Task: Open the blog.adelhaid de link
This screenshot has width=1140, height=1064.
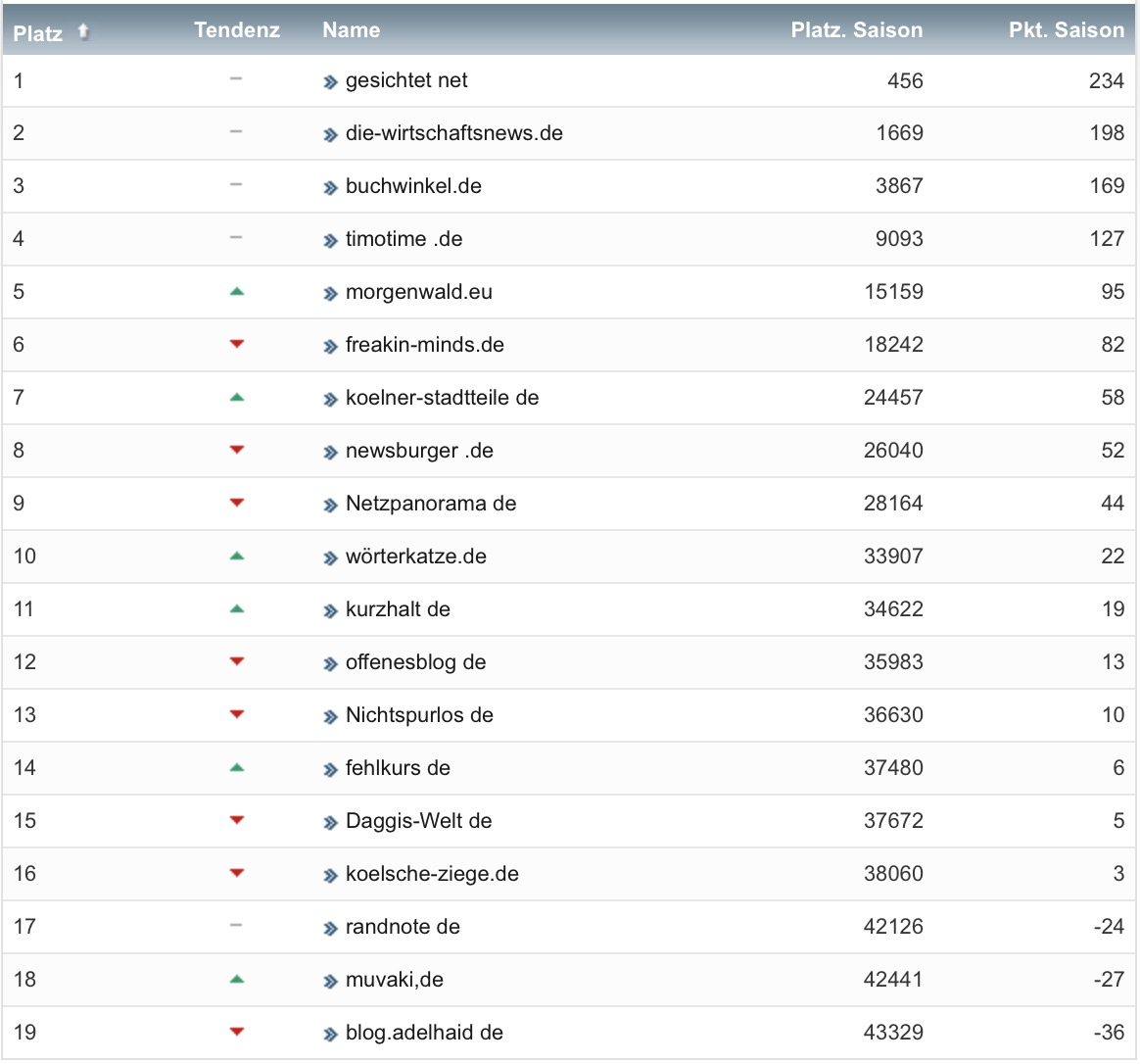Action: (425, 1033)
